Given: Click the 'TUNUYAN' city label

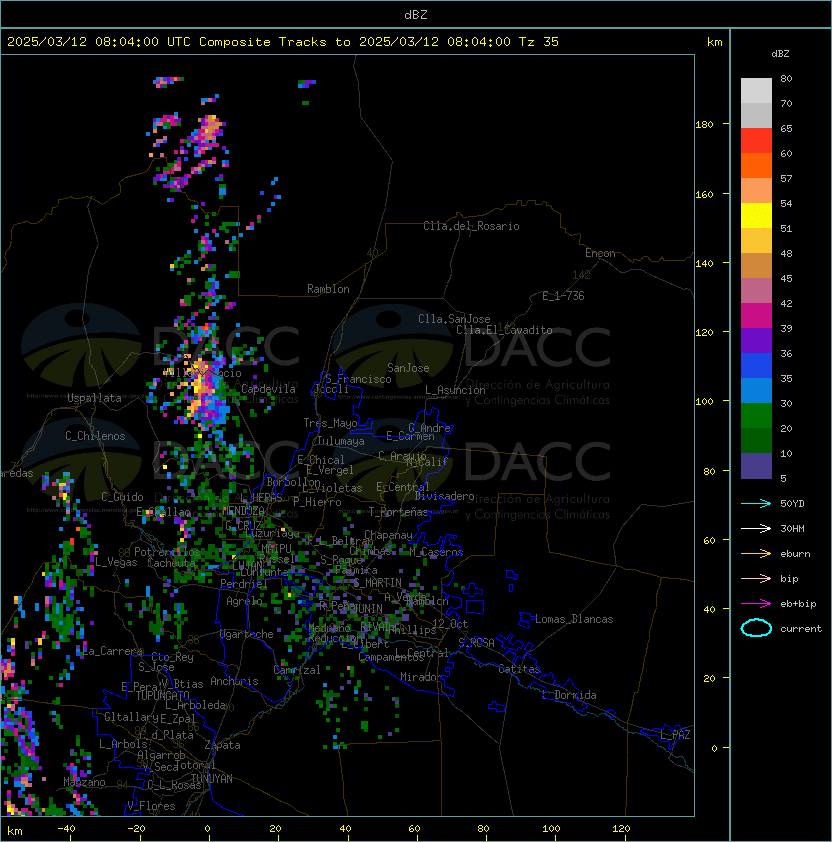Looking at the screenshot, I should [212, 779].
